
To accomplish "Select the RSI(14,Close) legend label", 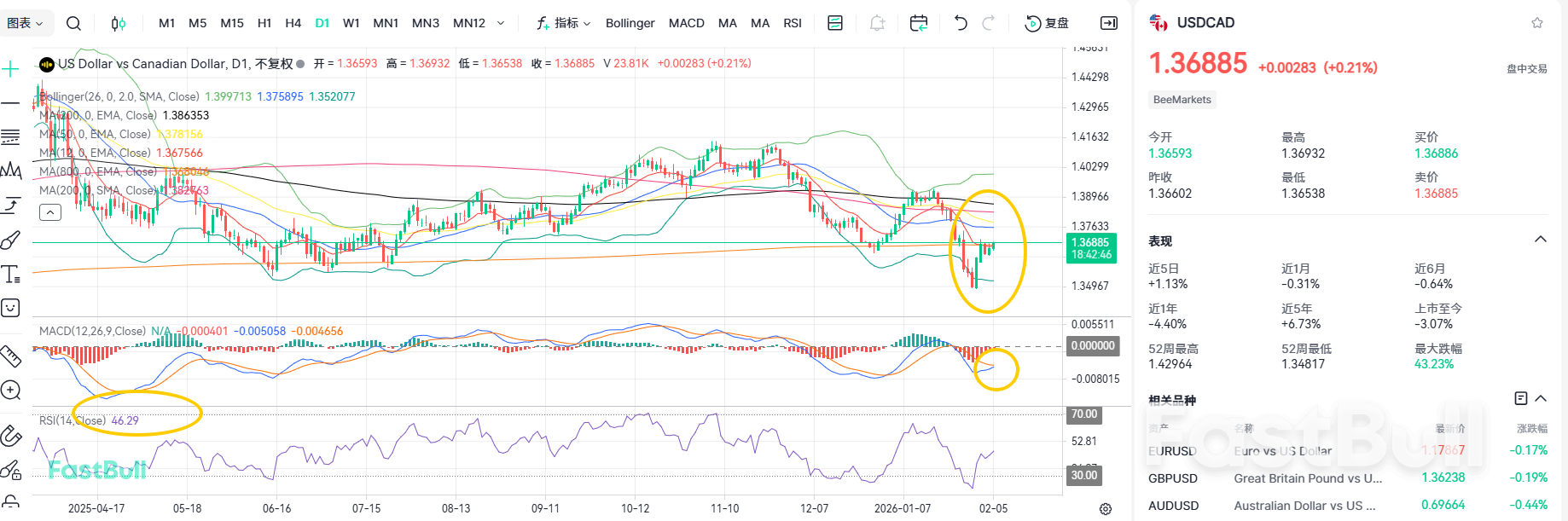I will click(x=73, y=420).
